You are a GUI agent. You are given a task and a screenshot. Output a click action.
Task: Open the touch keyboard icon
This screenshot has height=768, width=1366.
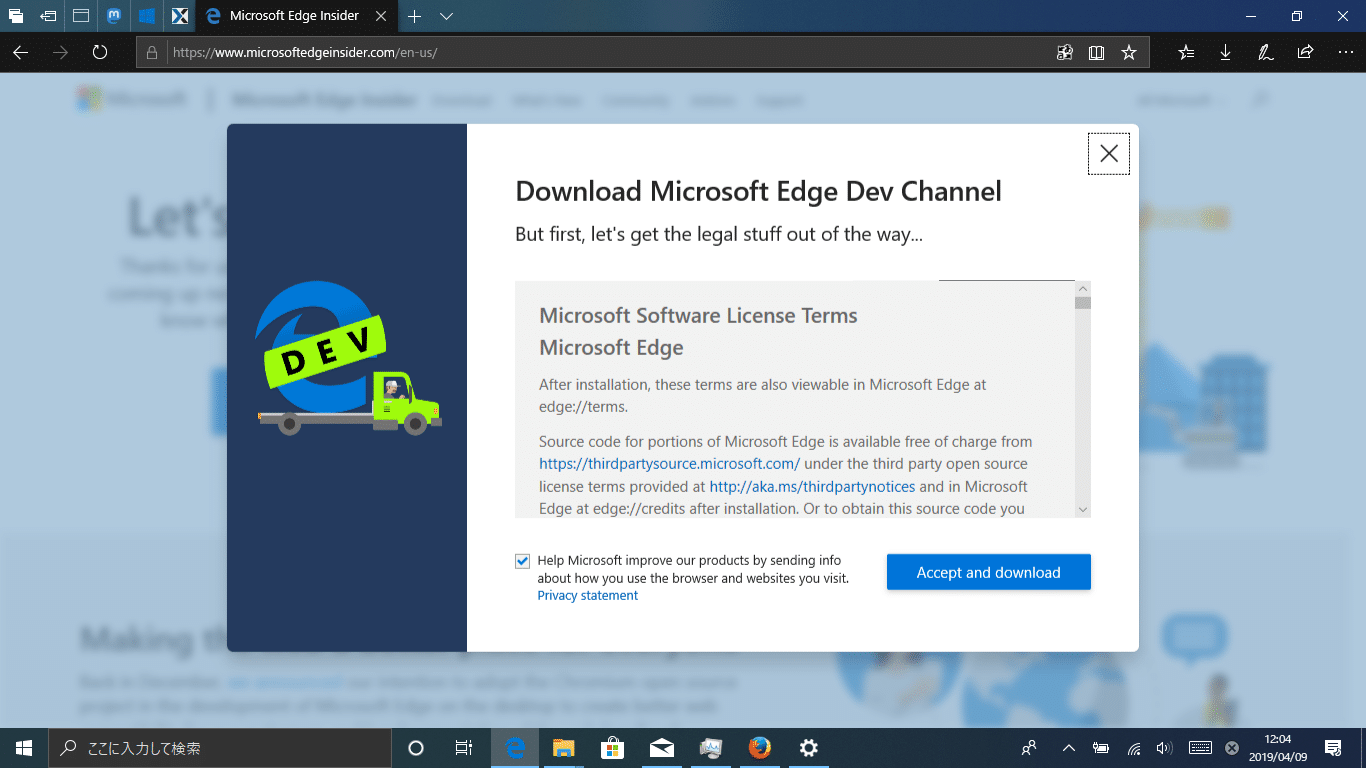click(x=1200, y=748)
